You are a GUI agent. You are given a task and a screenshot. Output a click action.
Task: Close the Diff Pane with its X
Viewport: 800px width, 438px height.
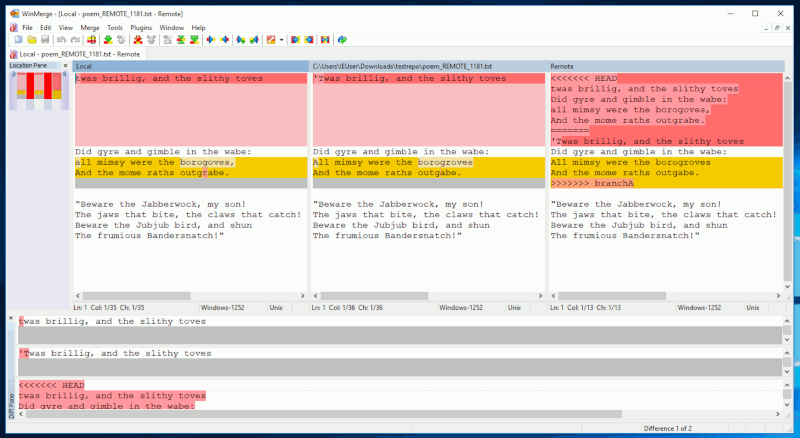12,318
